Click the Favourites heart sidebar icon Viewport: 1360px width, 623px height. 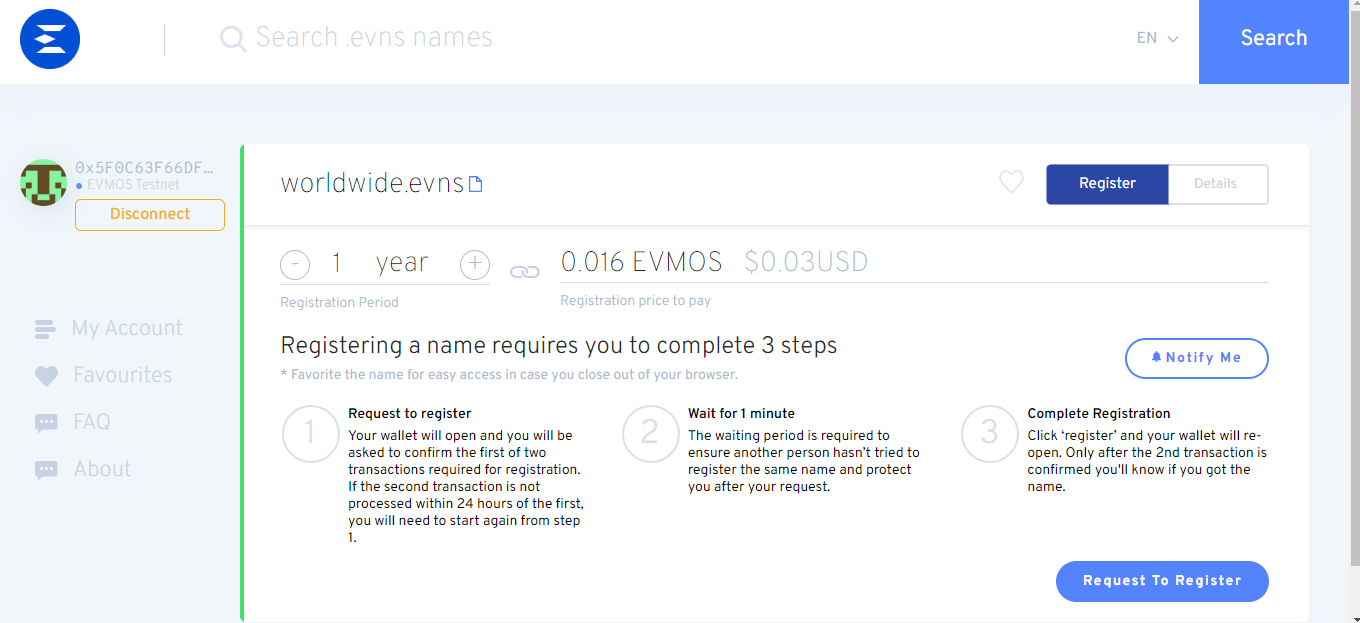click(x=46, y=376)
